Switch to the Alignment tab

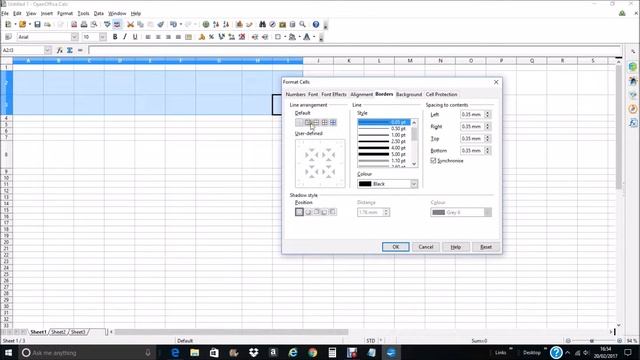361,94
